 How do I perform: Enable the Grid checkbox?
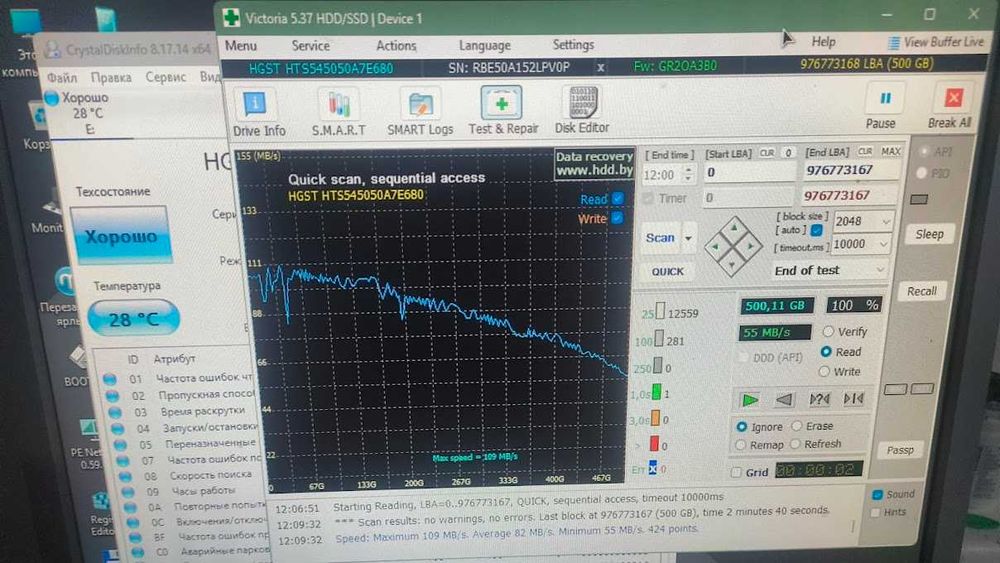coord(737,472)
